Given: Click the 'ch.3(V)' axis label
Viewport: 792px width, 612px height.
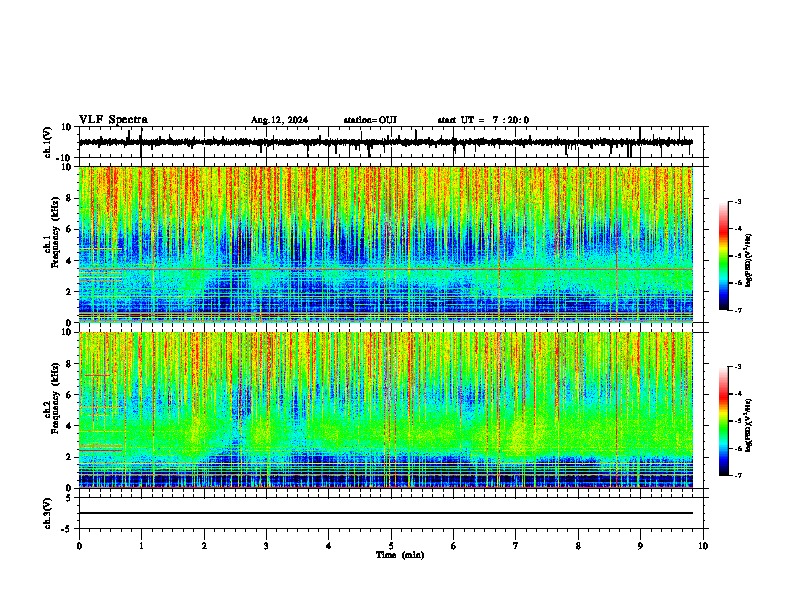Looking at the screenshot, I should pos(48,513).
